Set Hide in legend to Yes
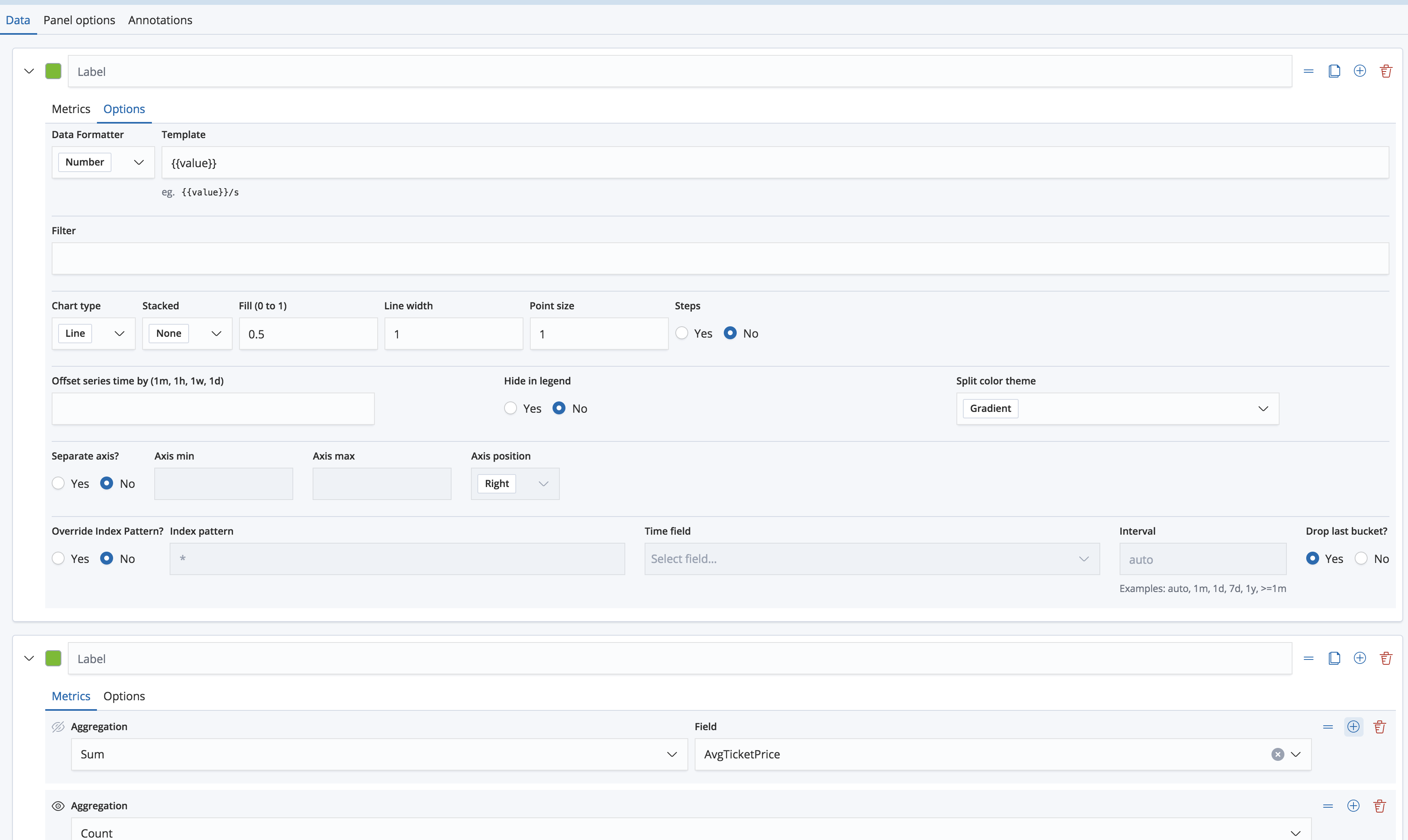Screen dimensions: 1408x840 click(x=510, y=408)
